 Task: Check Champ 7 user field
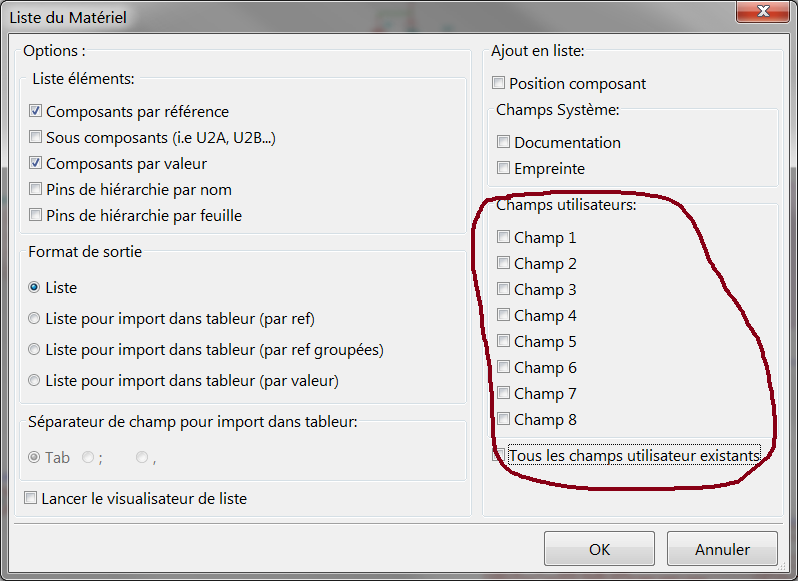point(503,392)
